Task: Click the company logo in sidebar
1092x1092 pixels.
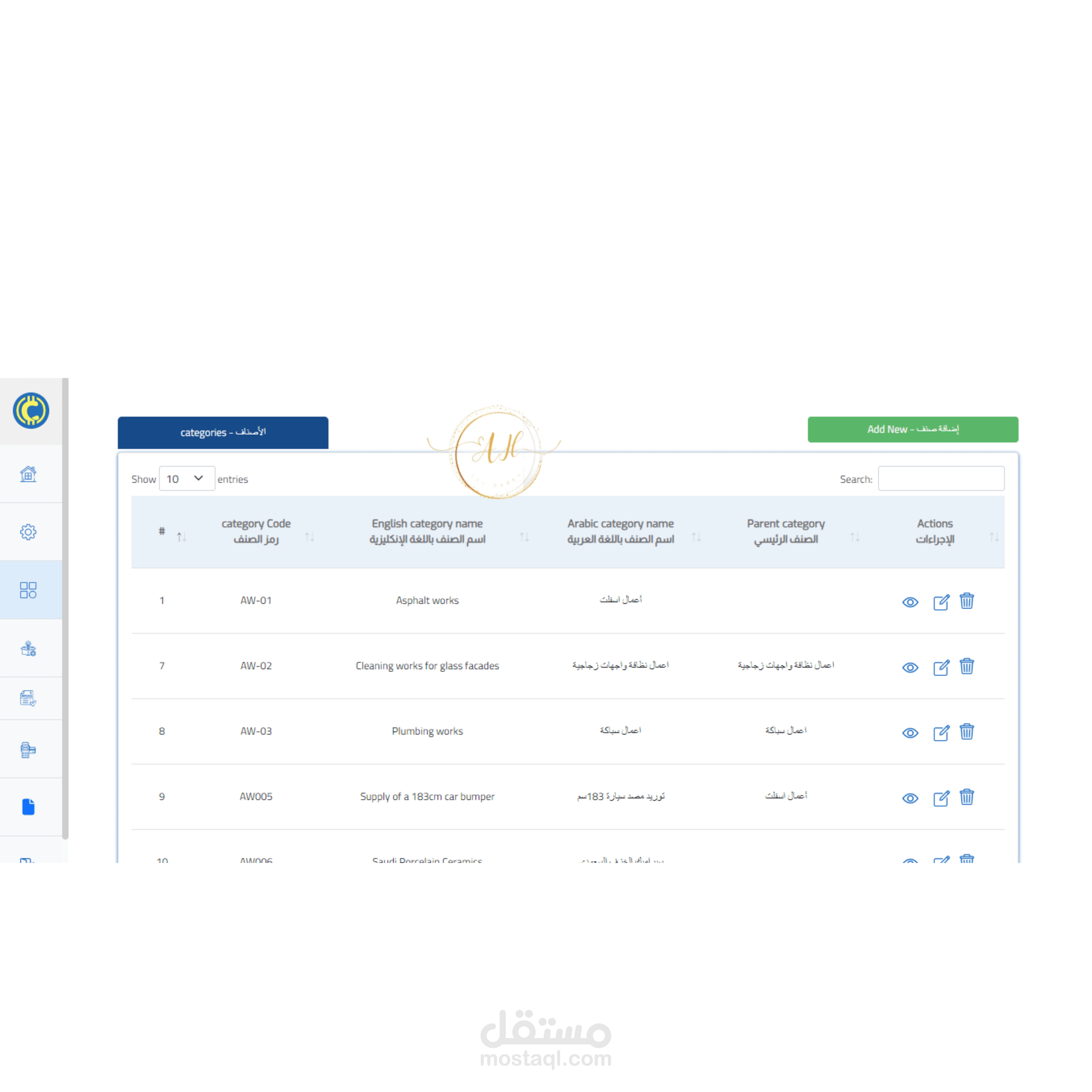Action: coord(31,411)
